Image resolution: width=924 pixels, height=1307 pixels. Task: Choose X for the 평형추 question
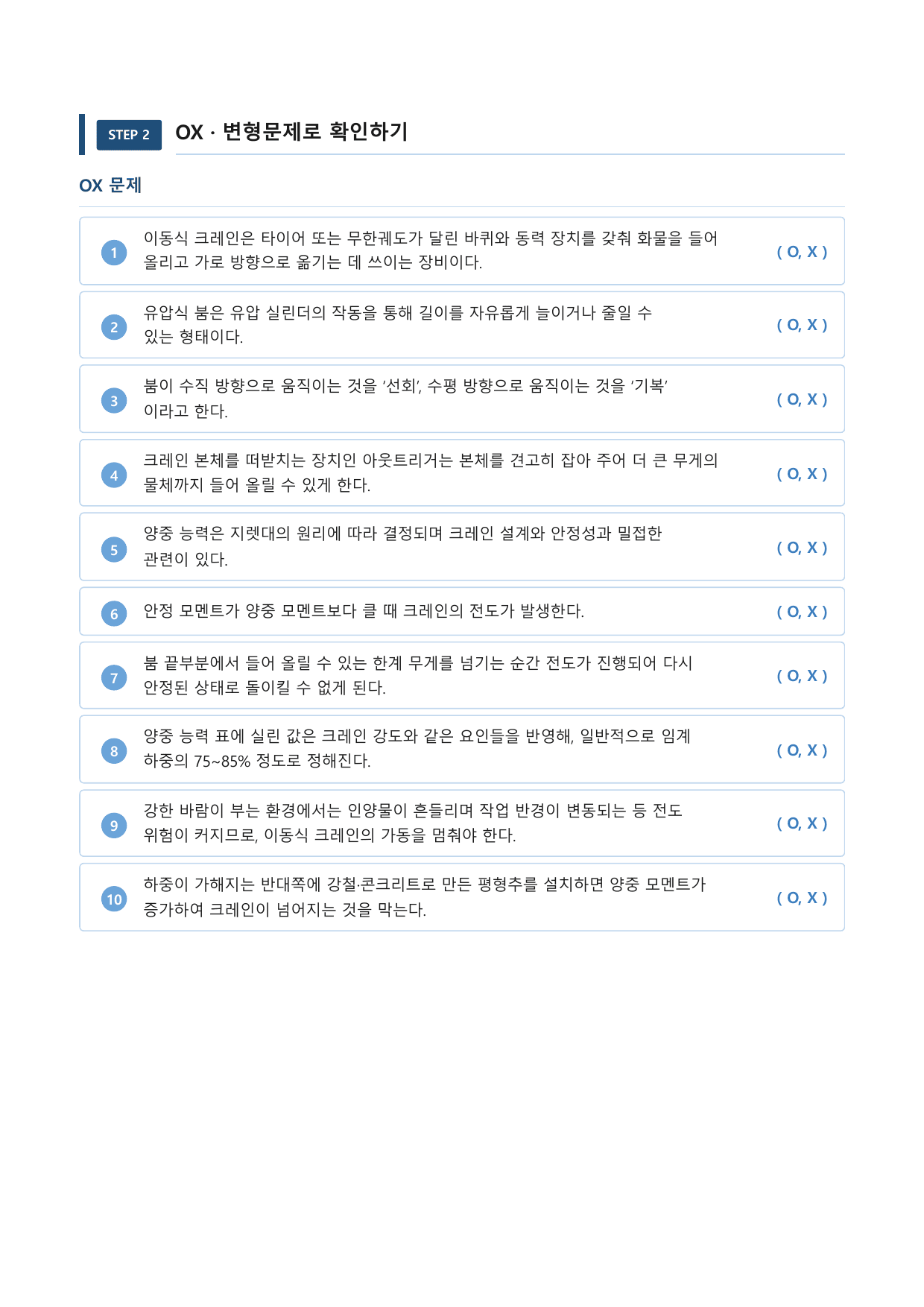(x=812, y=898)
